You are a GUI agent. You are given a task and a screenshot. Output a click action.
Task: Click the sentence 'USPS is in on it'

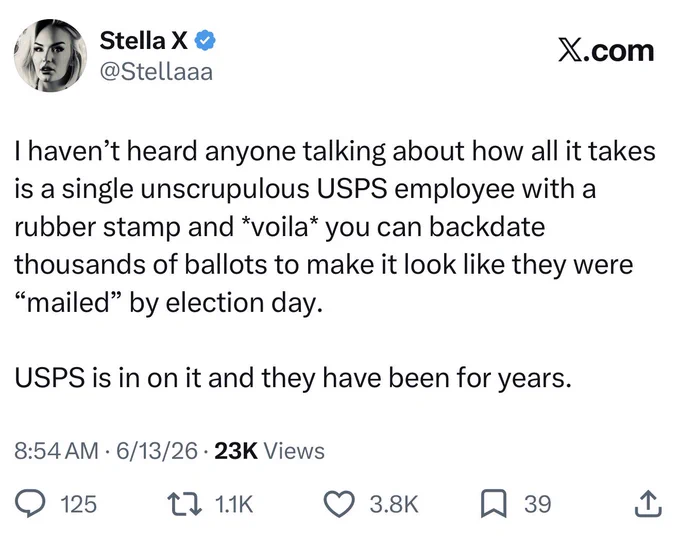[x=108, y=378]
